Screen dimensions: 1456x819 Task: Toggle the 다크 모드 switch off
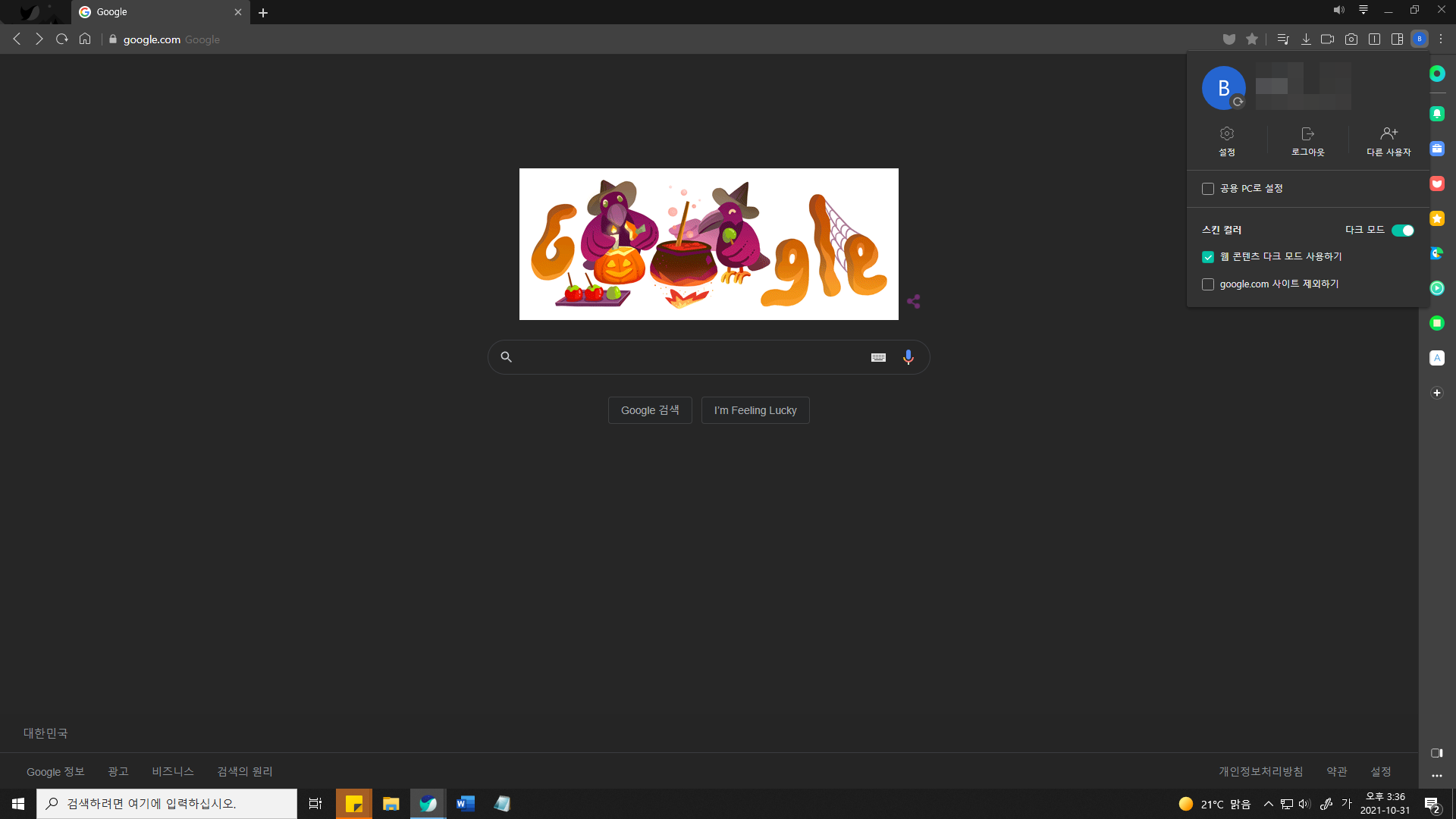tap(1402, 231)
